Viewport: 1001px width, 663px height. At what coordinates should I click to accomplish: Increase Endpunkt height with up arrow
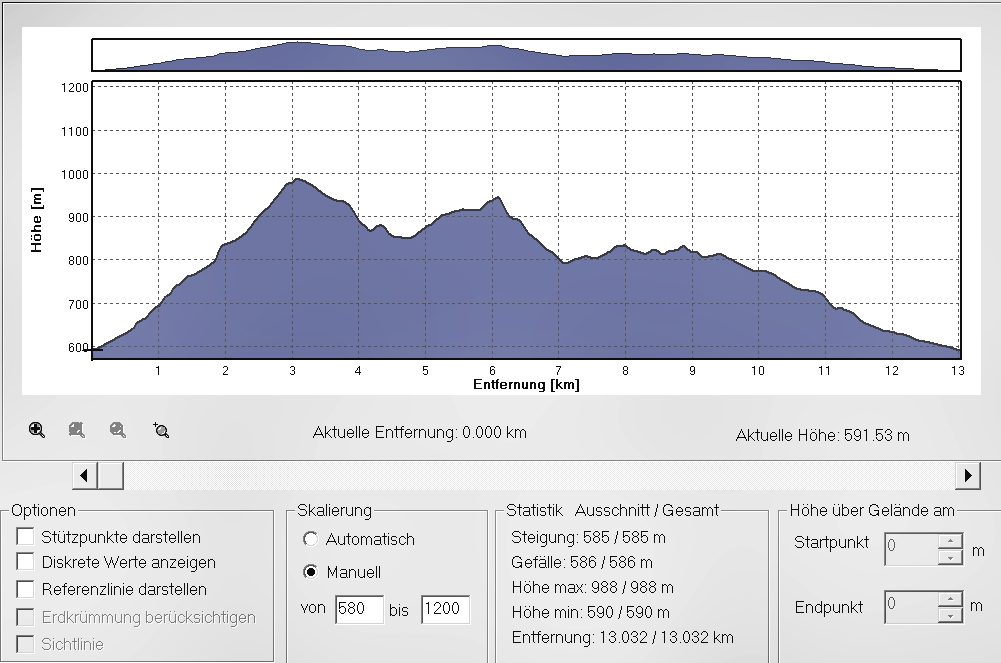[x=949, y=599]
